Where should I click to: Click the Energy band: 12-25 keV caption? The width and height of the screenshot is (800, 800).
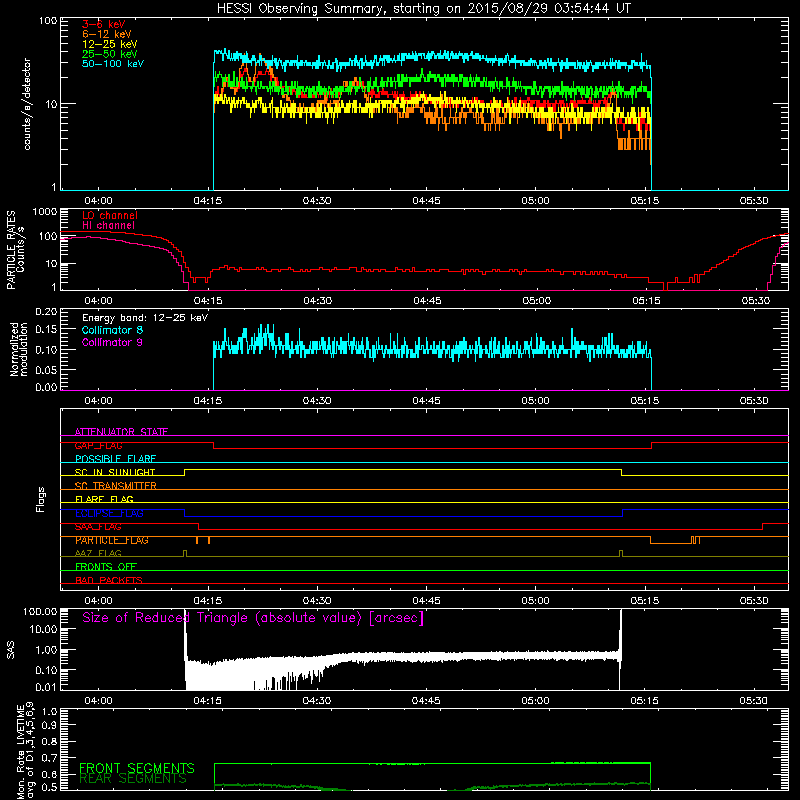[x=145, y=318]
